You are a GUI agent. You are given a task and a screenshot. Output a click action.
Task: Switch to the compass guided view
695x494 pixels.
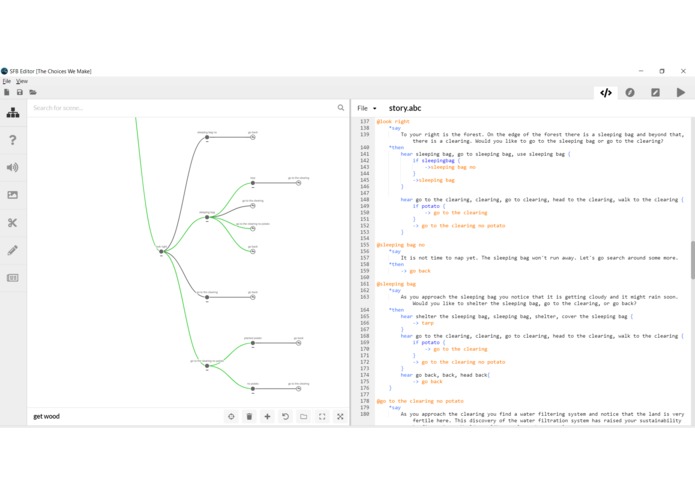630,92
